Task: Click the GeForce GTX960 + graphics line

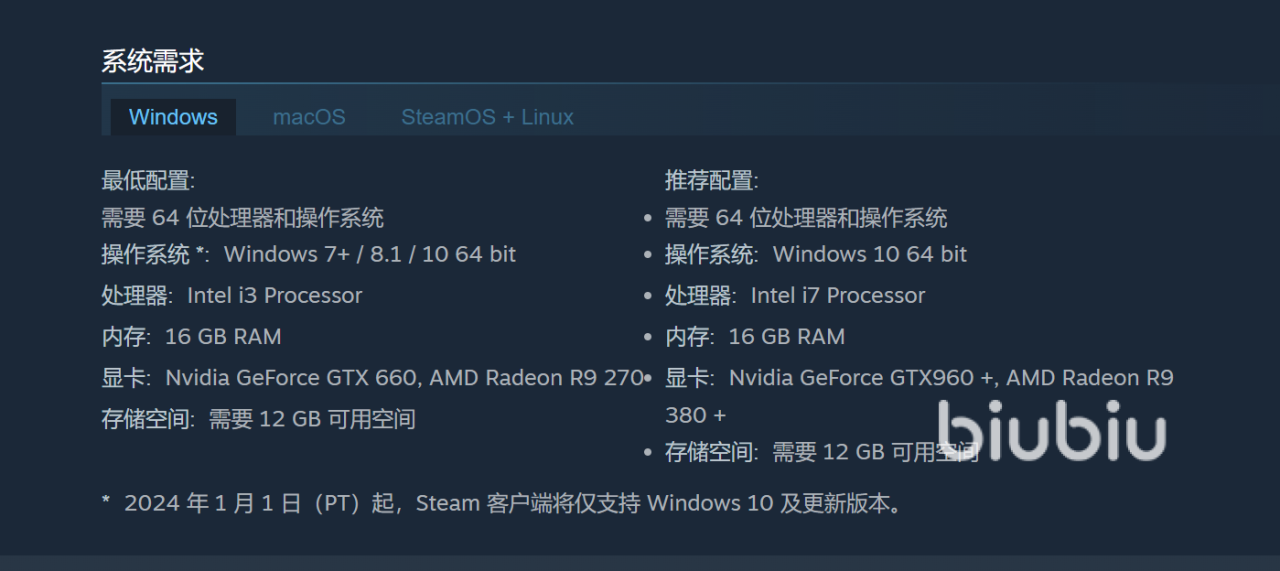Action: [919, 396]
